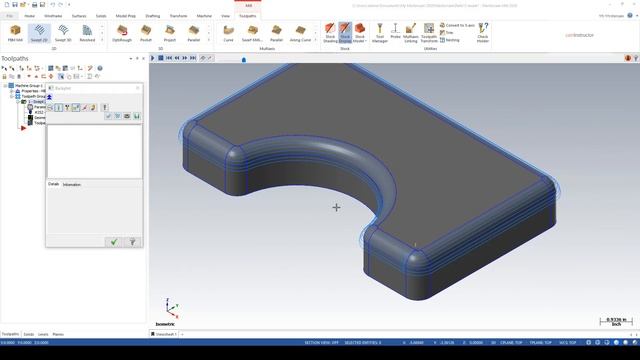
Task: Stop the backplot simulation
Action: click(161, 58)
